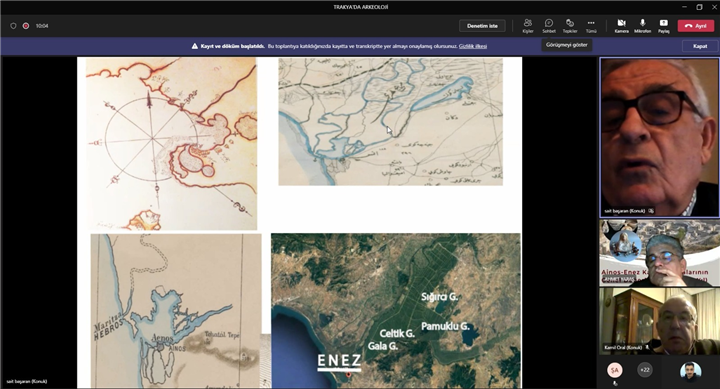Open the Kişiler participants panel

point(528,26)
